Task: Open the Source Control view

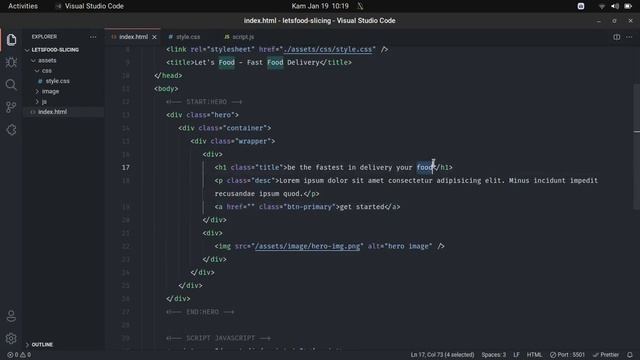Action: [11, 107]
